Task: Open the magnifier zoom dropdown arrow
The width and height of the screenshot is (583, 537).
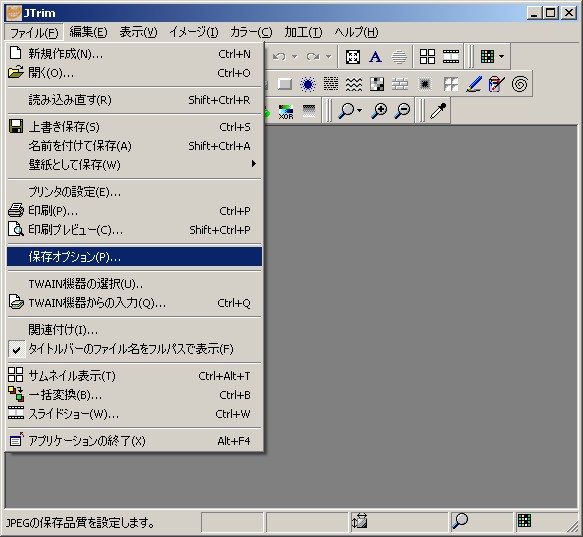Action: (359, 110)
